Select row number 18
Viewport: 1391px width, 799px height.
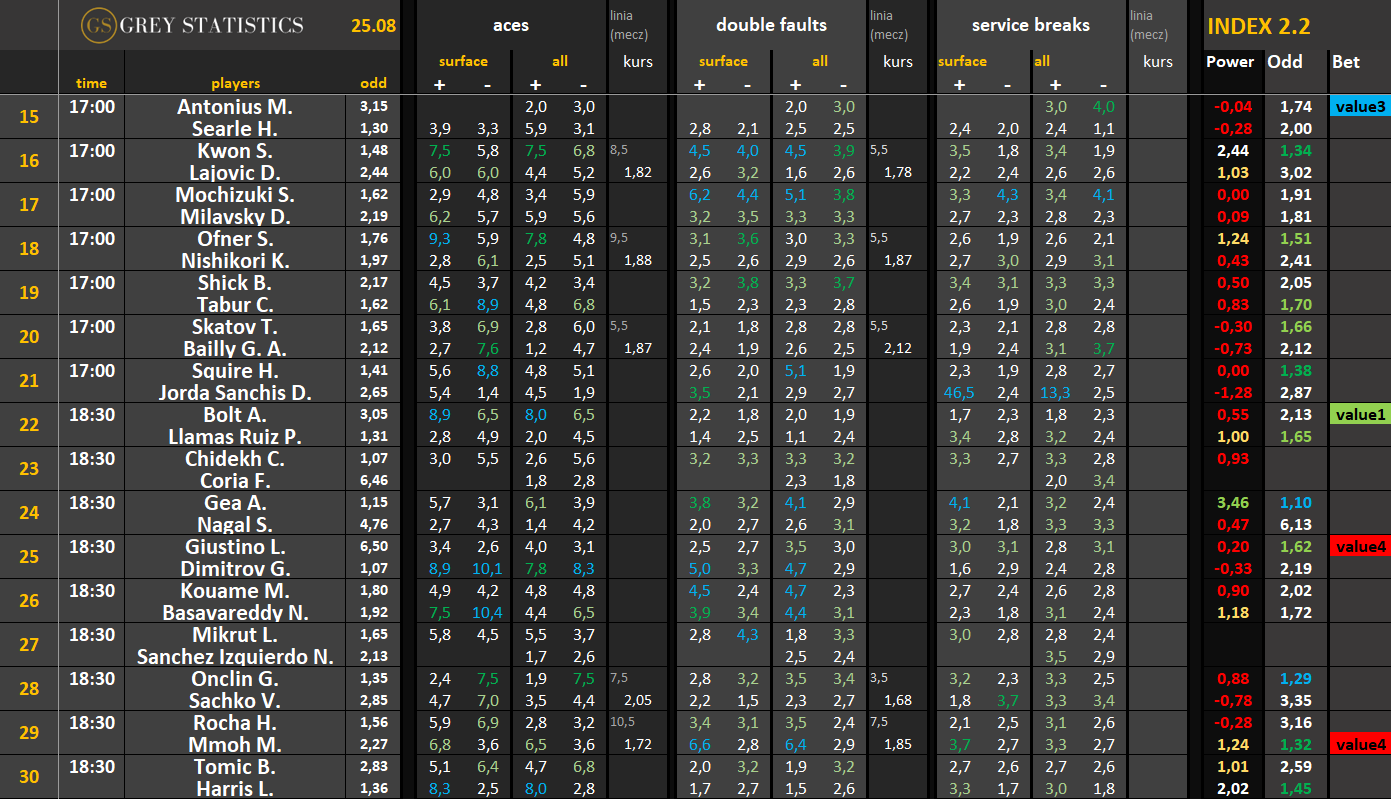pos(29,249)
